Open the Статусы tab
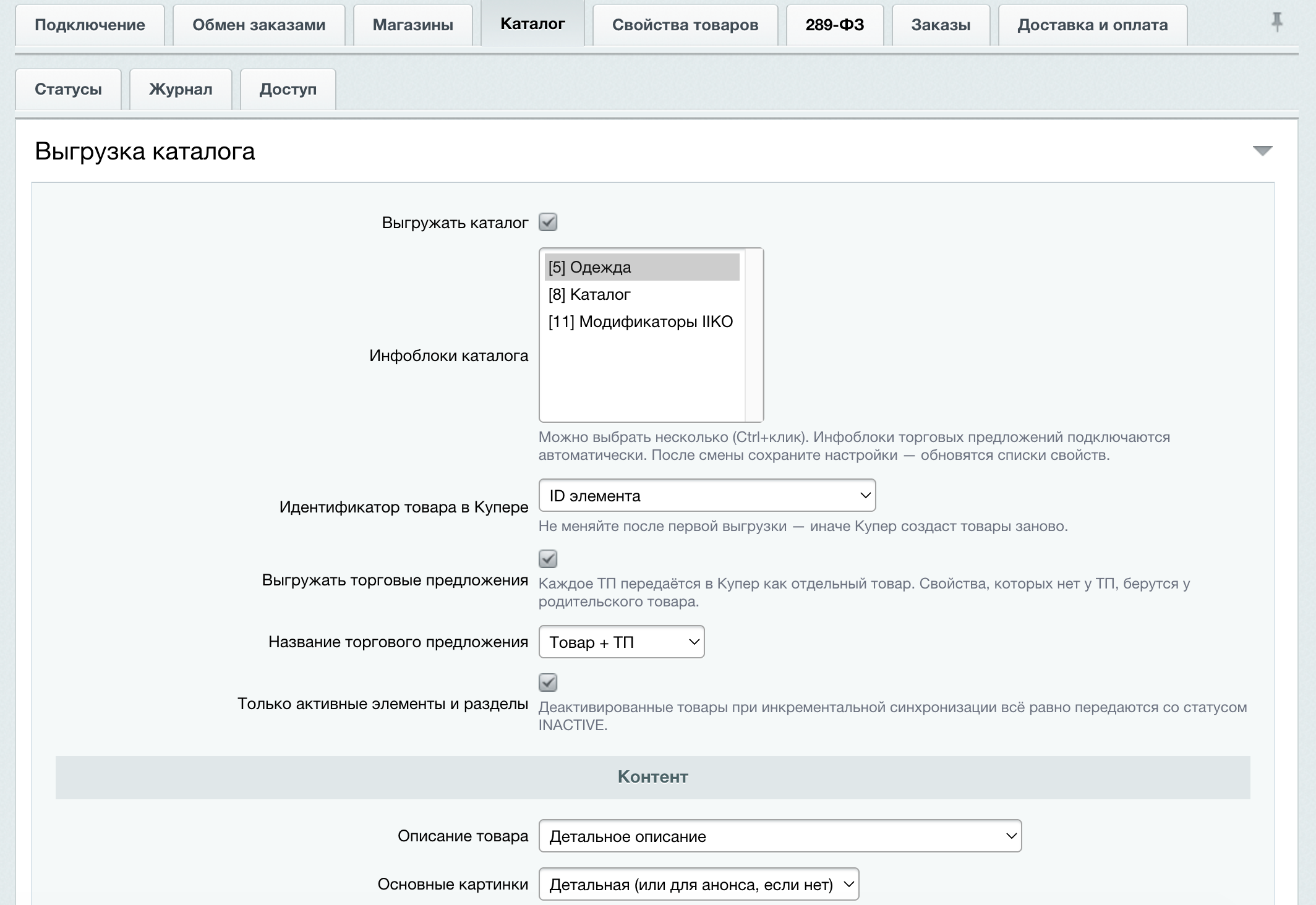The height and width of the screenshot is (905, 1316). tap(68, 89)
